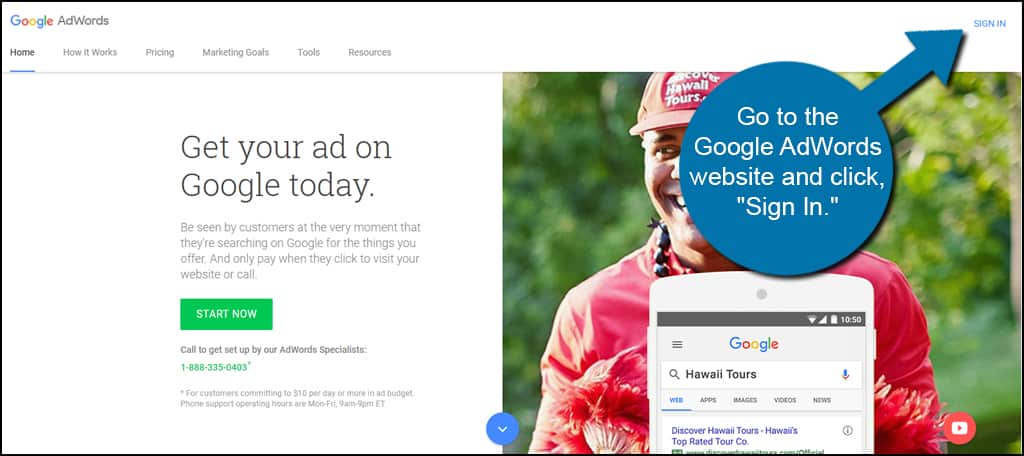The height and width of the screenshot is (456, 1024).
Task: Click the red YouTube play button
Action: (959, 429)
